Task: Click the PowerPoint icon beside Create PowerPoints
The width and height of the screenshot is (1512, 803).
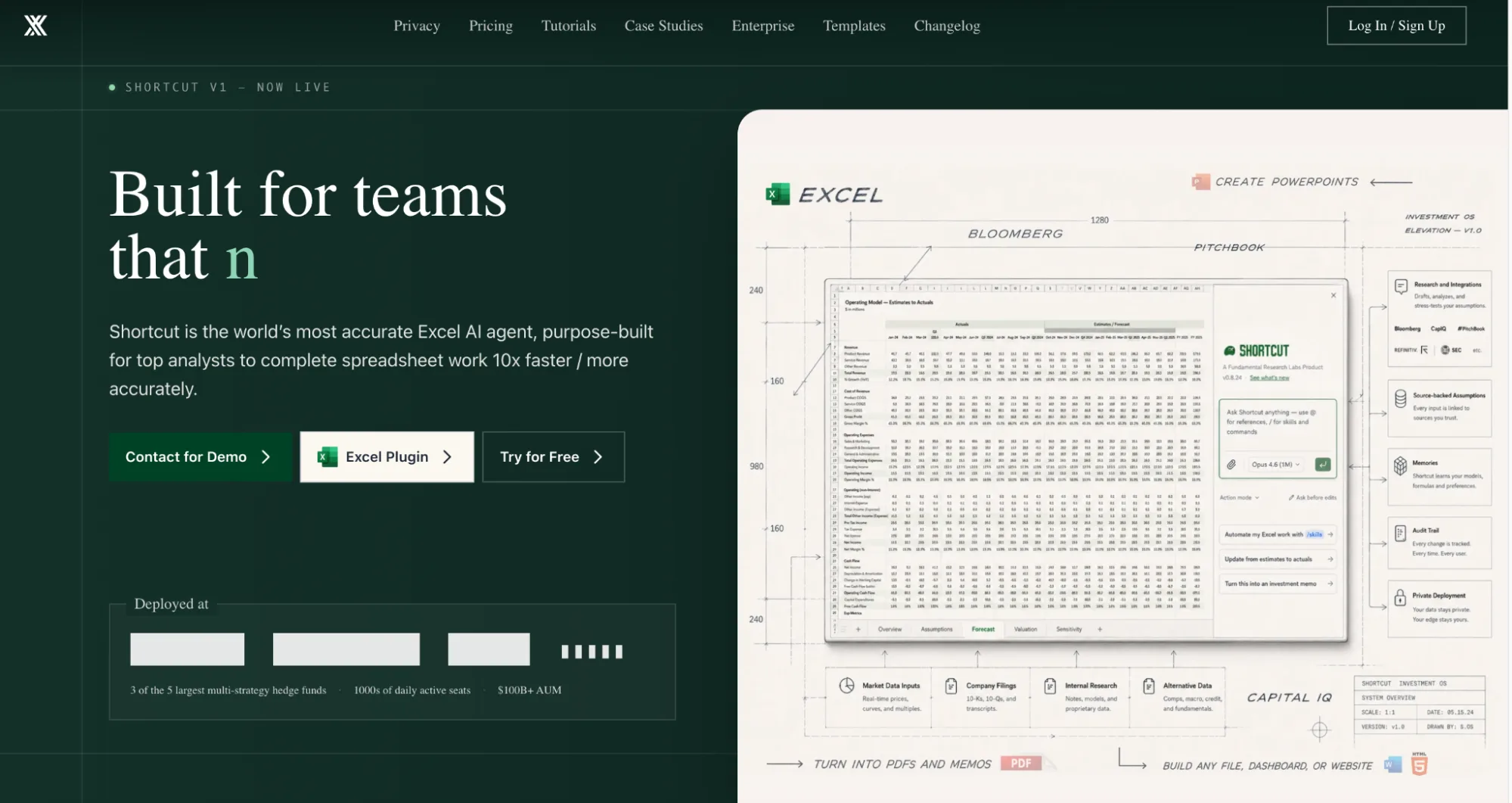Action: (1200, 182)
